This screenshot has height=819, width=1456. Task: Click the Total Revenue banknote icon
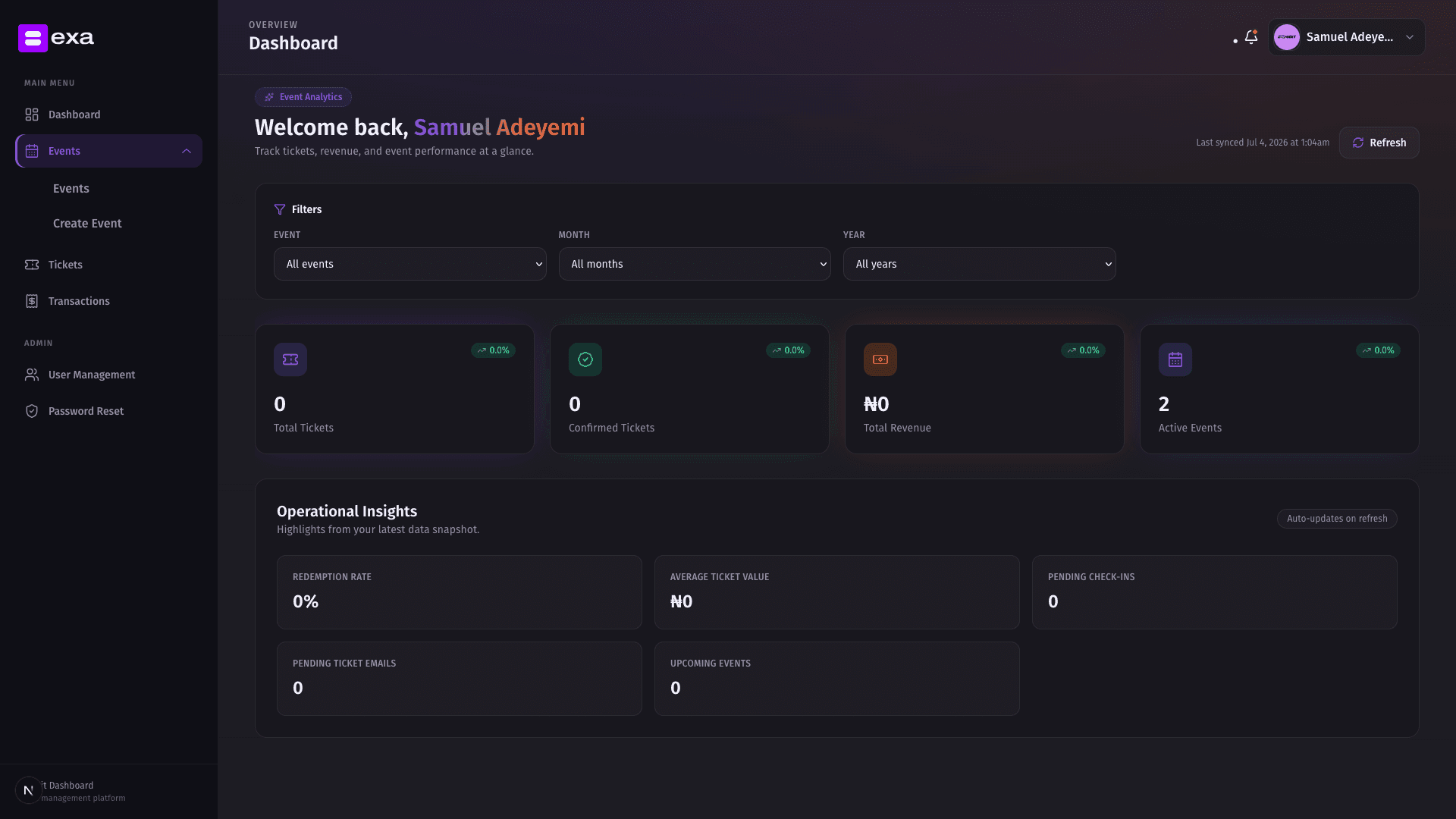(x=880, y=359)
